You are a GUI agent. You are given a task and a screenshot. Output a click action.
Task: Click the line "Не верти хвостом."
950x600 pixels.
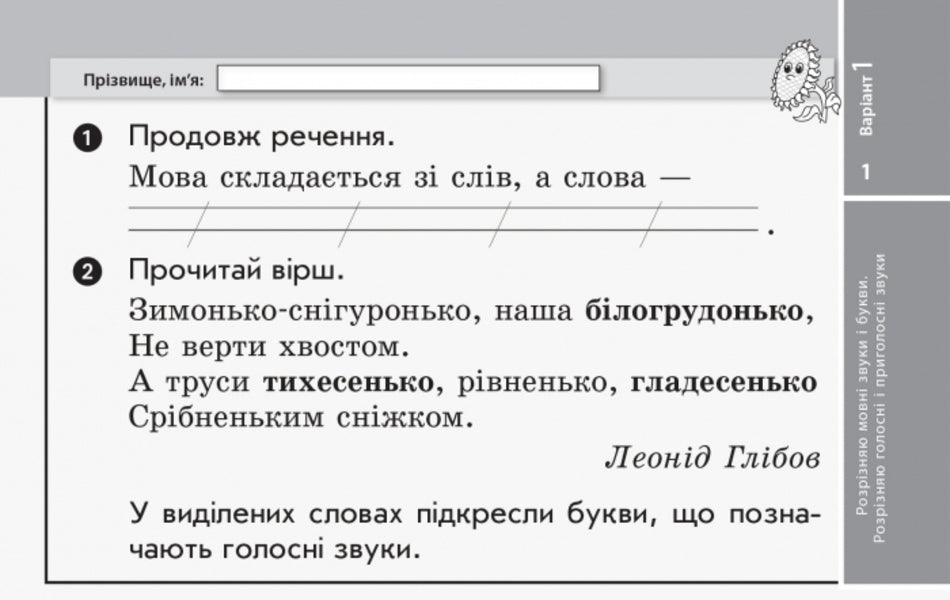pos(269,347)
